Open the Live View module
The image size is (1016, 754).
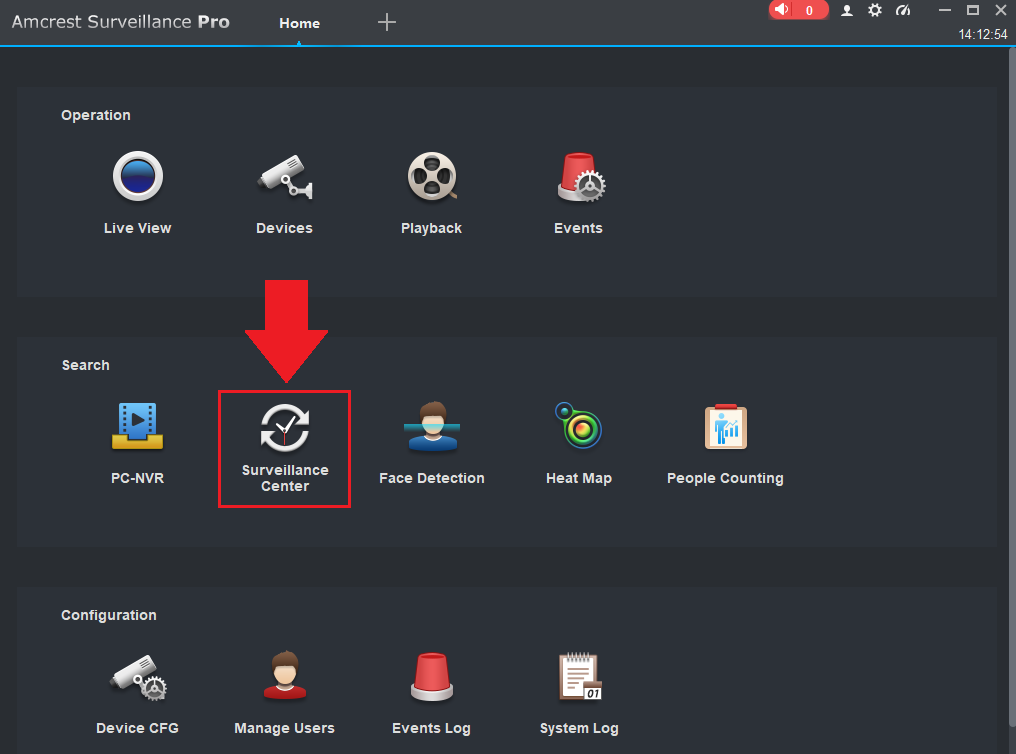pyautogui.click(x=137, y=178)
